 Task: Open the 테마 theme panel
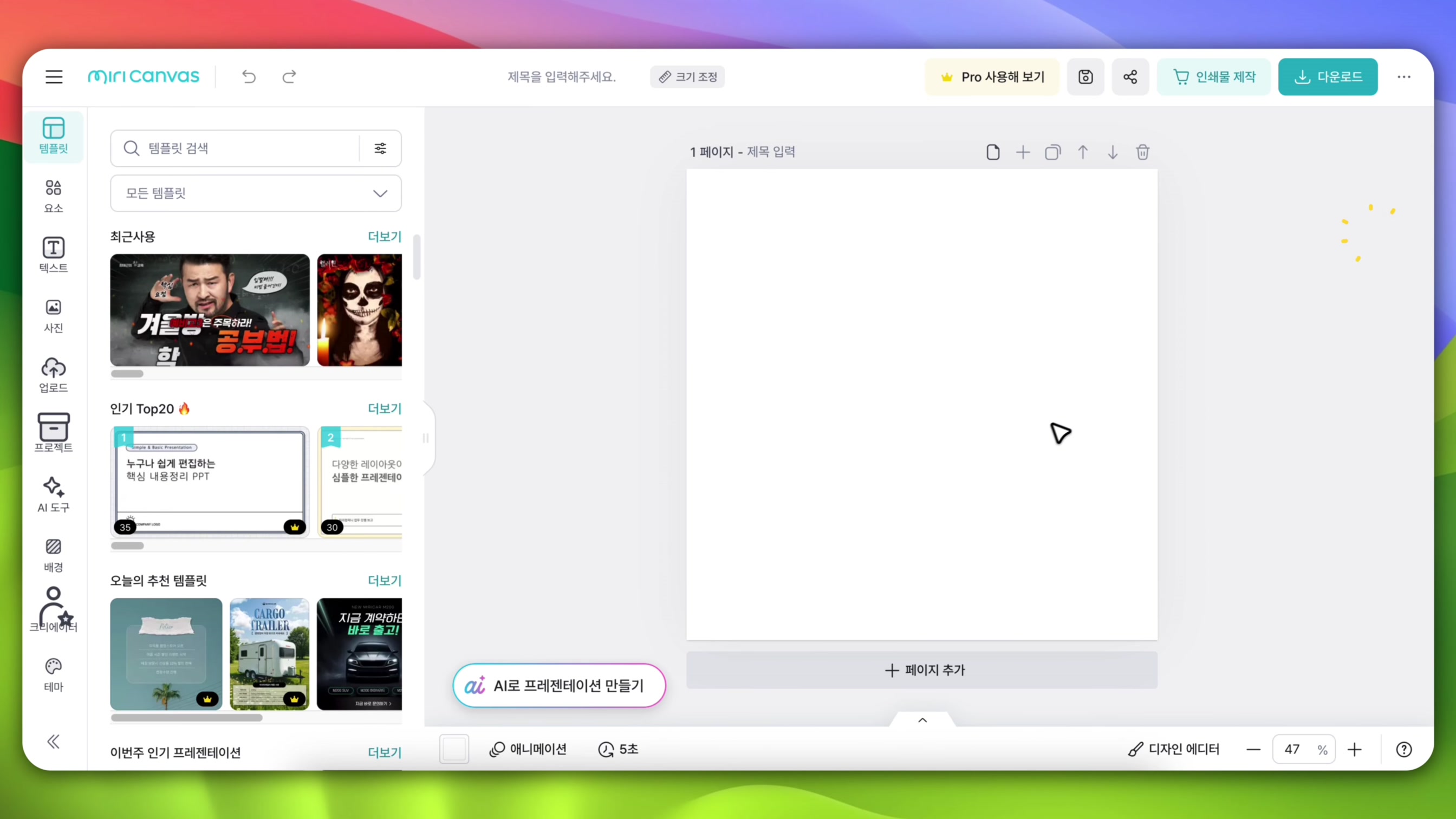(x=54, y=675)
